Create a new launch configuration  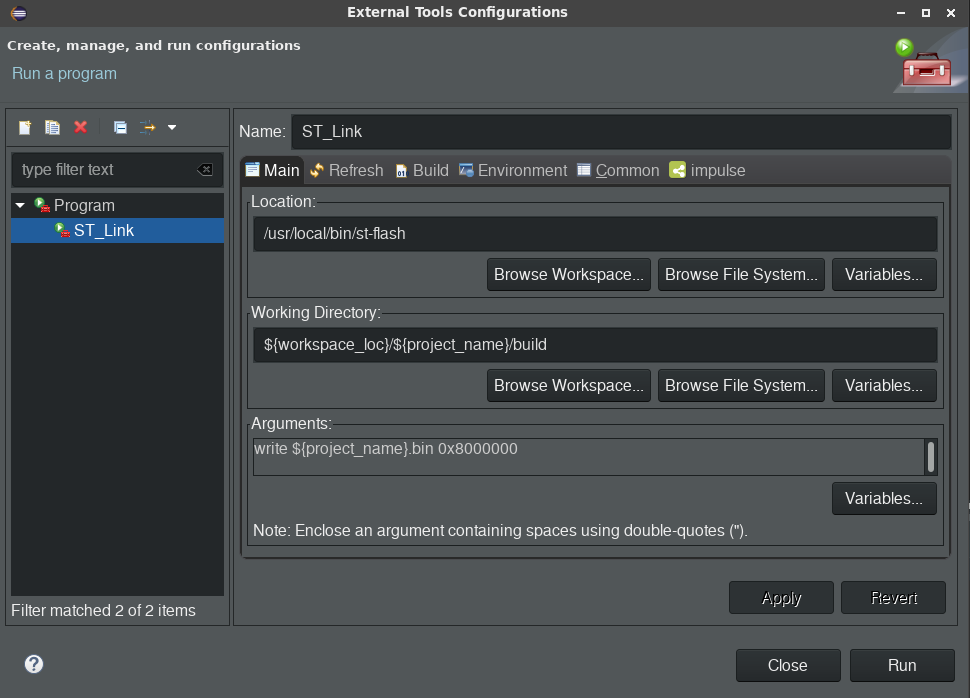(25, 127)
